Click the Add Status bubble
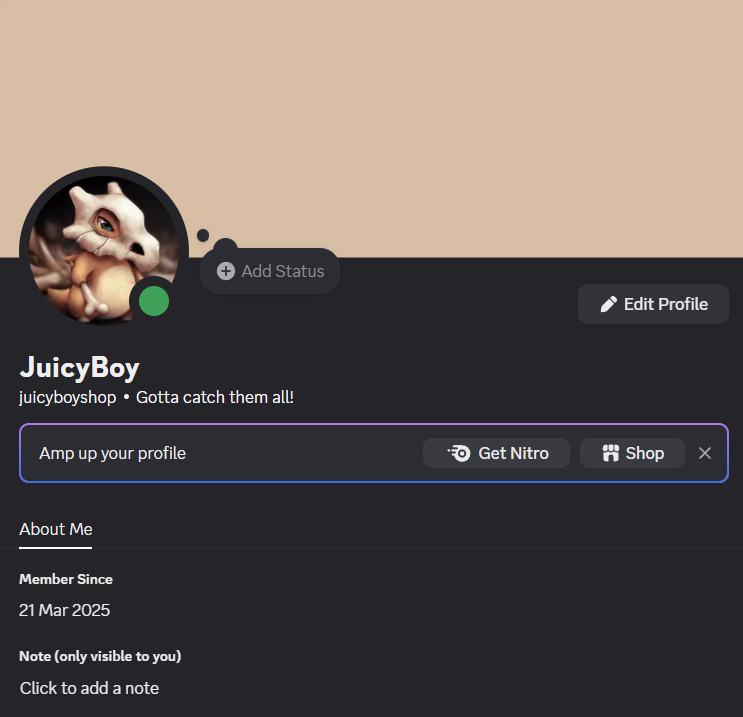 (270, 271)
